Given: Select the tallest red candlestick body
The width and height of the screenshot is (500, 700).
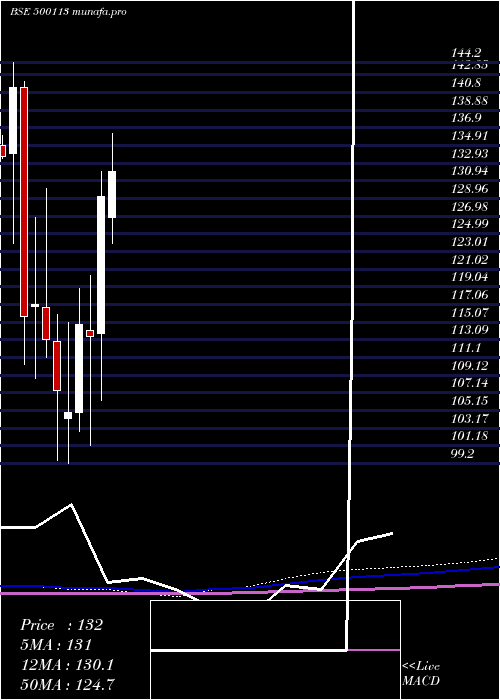Looking at the screenshot, I should 24,202.
